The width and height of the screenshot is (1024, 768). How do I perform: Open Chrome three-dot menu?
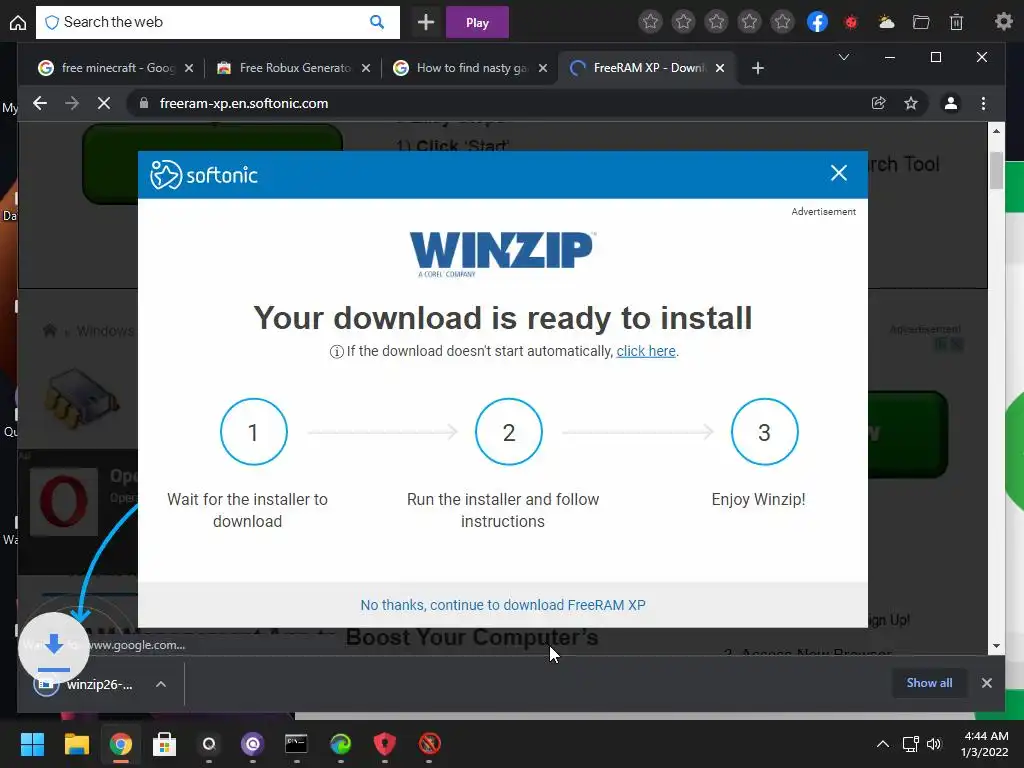[x=983, y=103]
